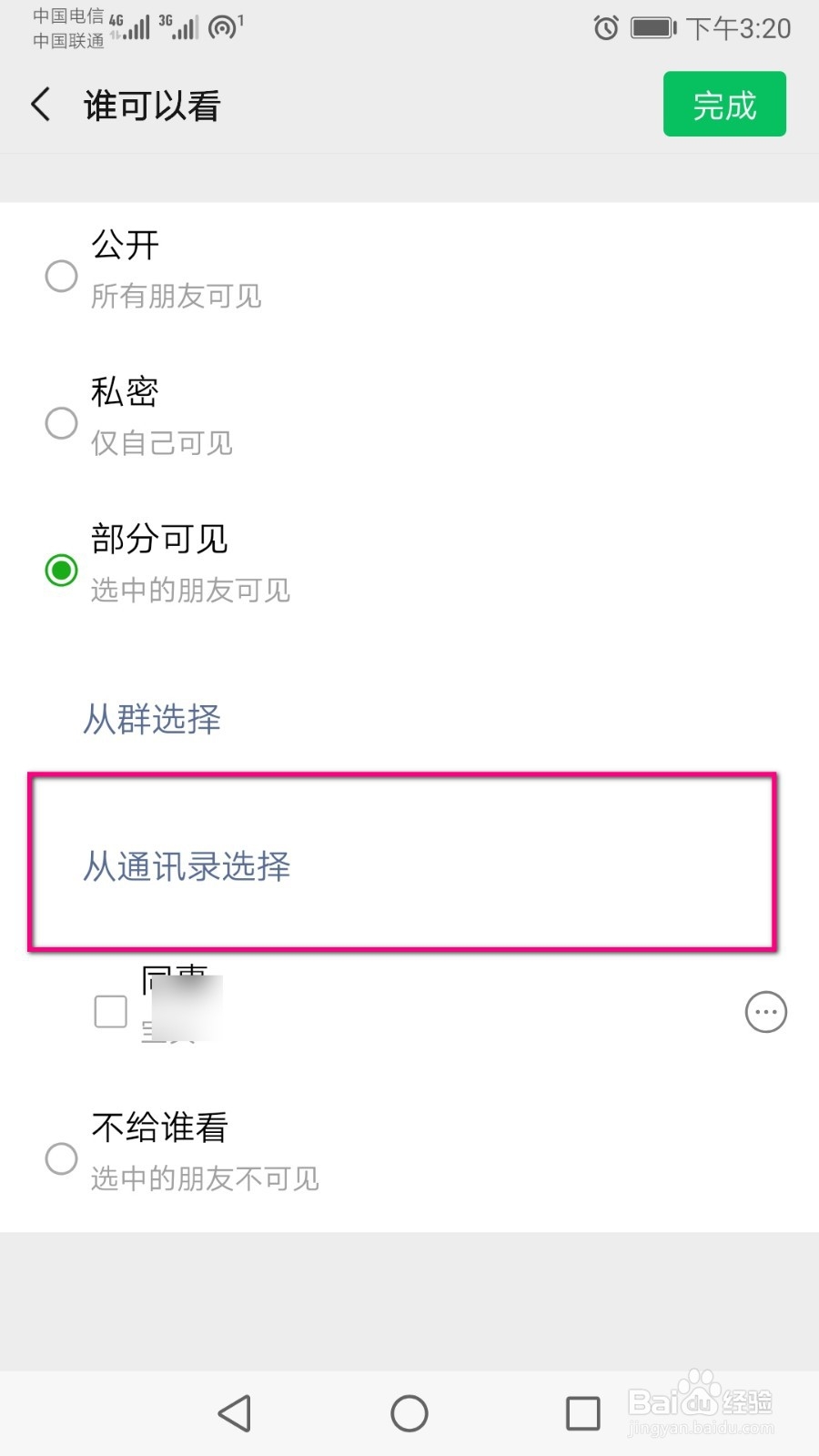The image size is (819, 1456).
Task: Tap the 4G signal strength indicator
Action: [x=129, y=27]
